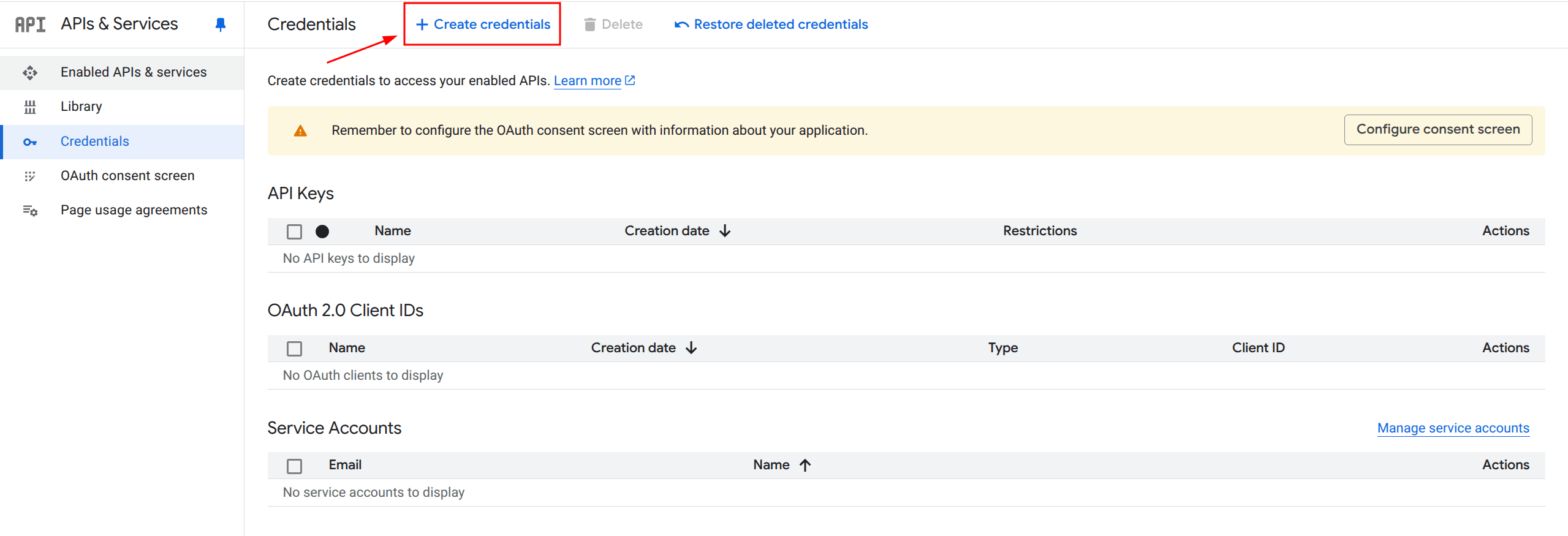
Task: Click the plus icon of Create credentials
Action: click(422, 25)
